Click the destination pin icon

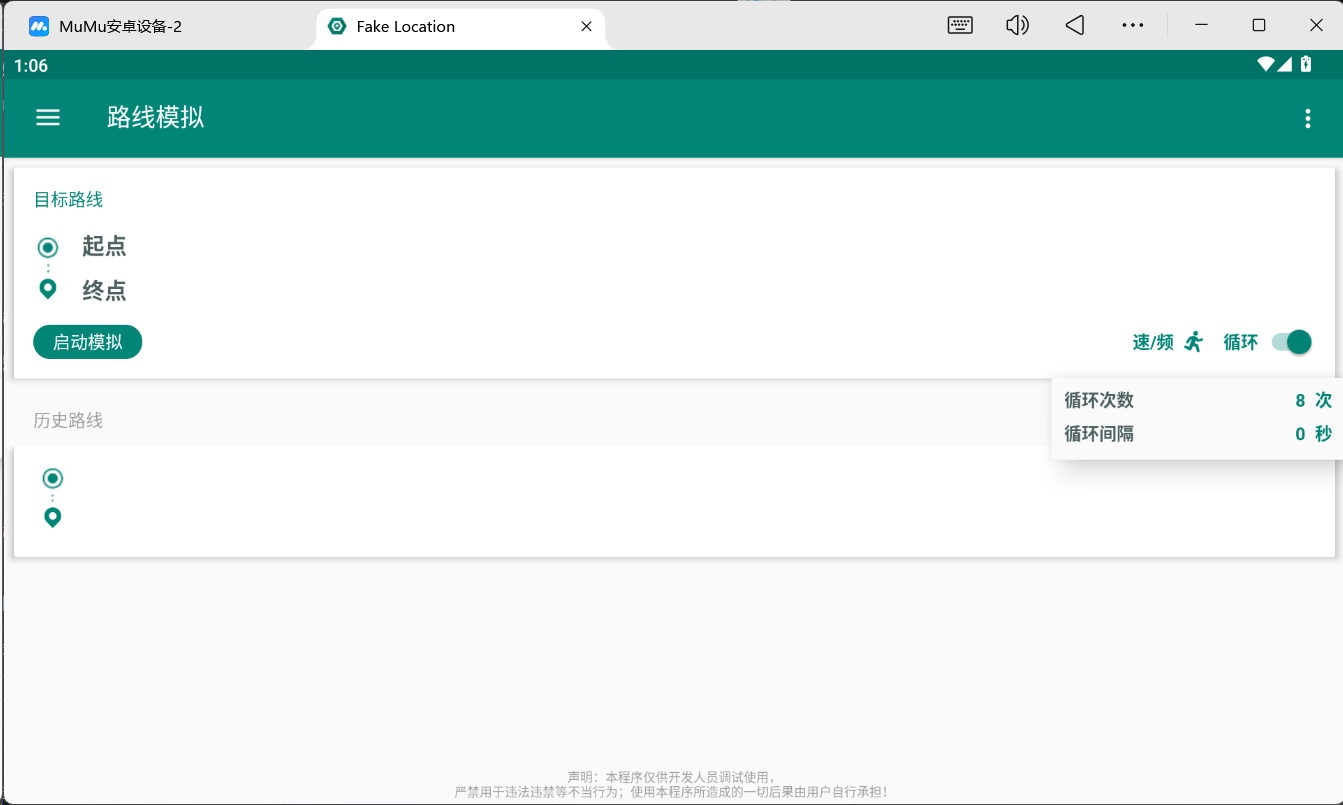click(47, 290)
